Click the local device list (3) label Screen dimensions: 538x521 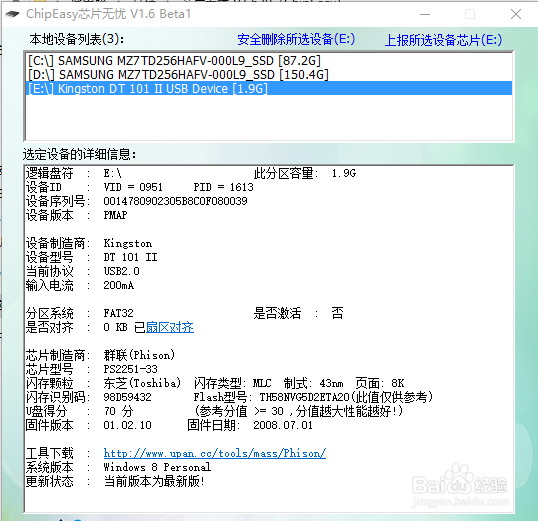click(77, 39)
